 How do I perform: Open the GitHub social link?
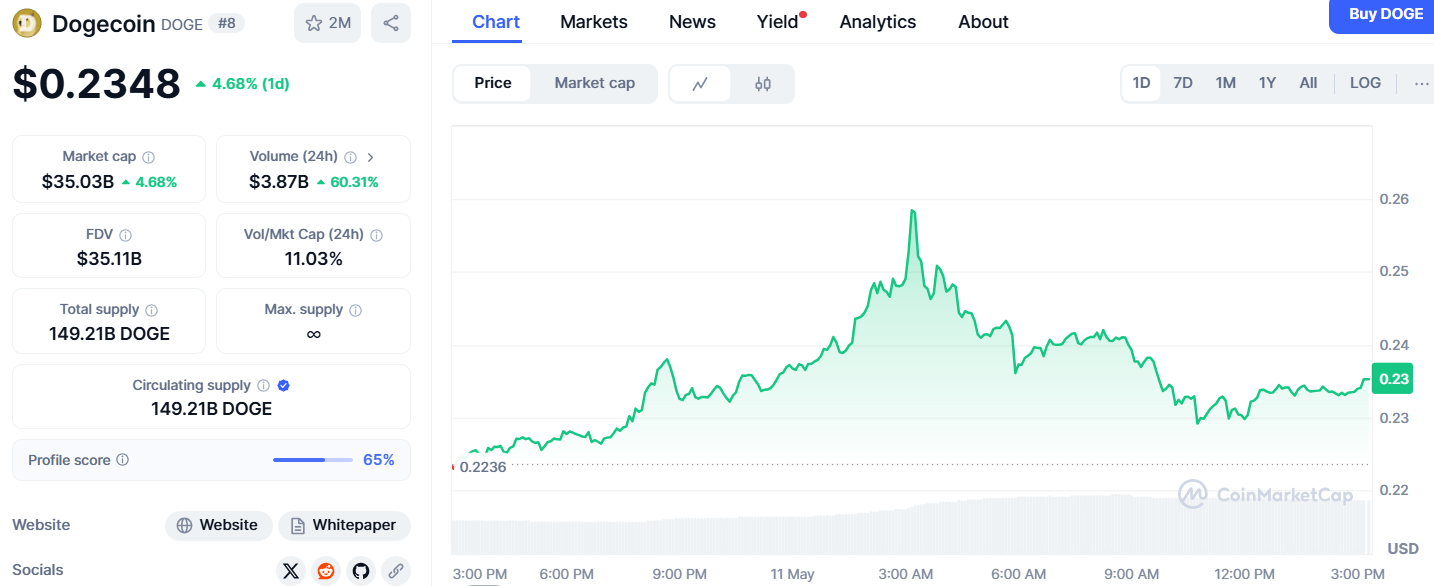(x=361, y=571)
